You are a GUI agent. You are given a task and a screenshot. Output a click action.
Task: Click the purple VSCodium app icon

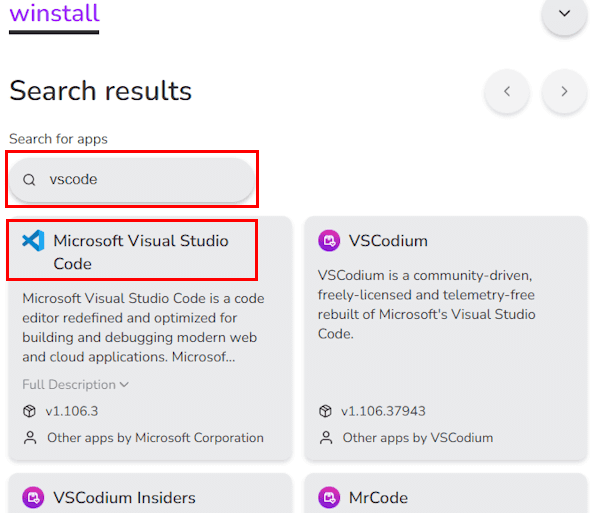click(329, 241)
